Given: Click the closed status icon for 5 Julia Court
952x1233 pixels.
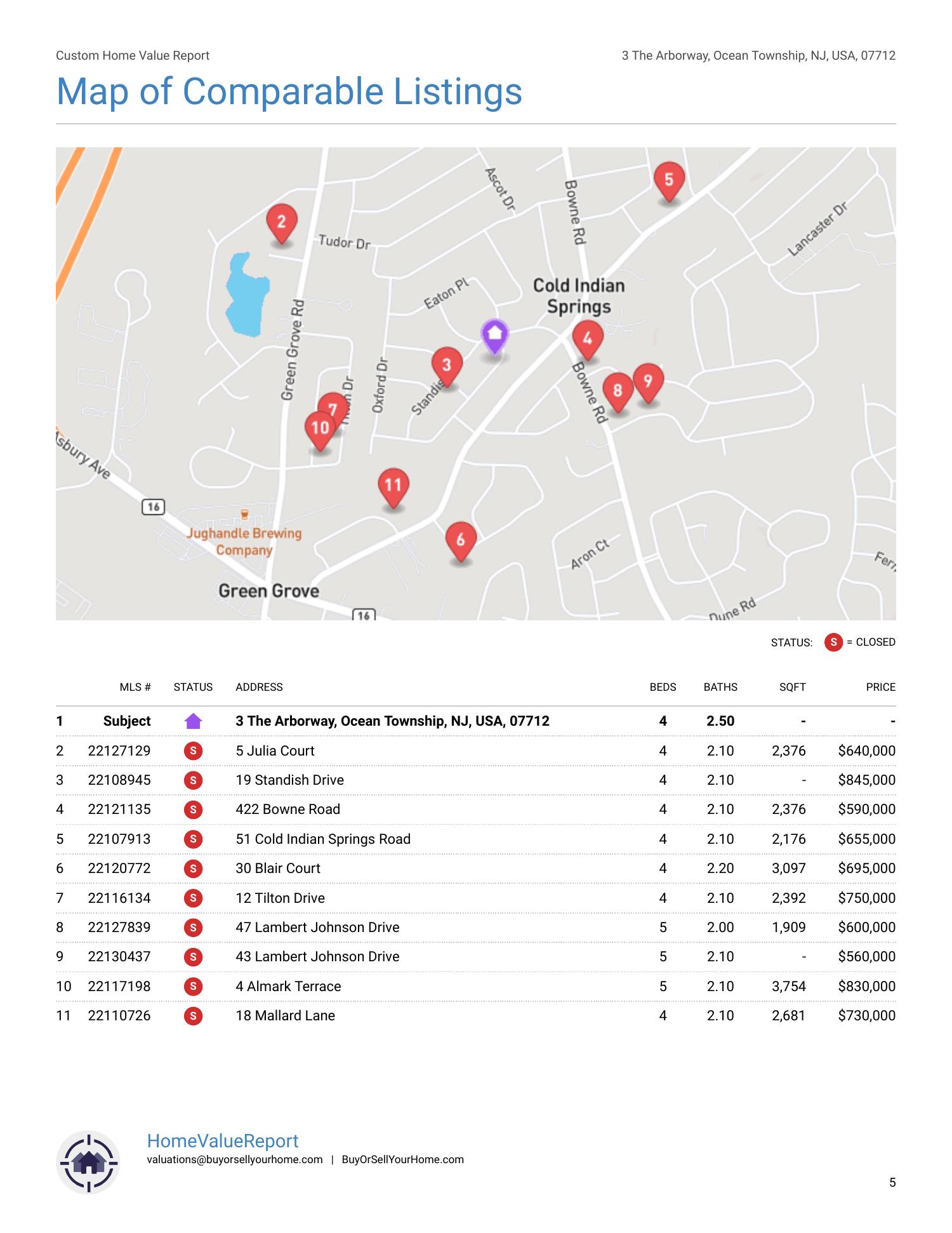Looking at the screenshot, I should [x=193, y=751].
